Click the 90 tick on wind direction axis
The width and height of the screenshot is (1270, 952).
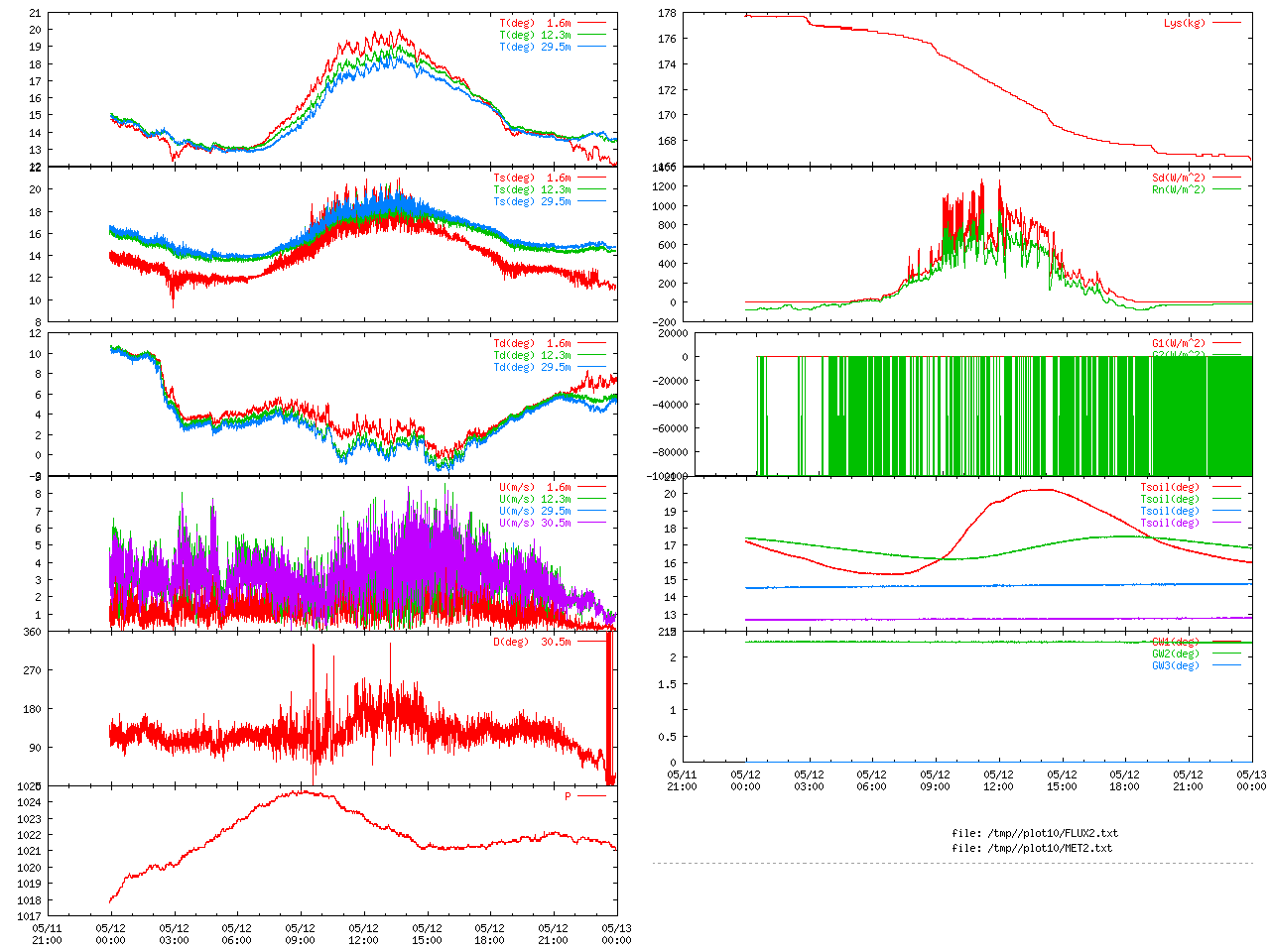(x=35, y=748)
